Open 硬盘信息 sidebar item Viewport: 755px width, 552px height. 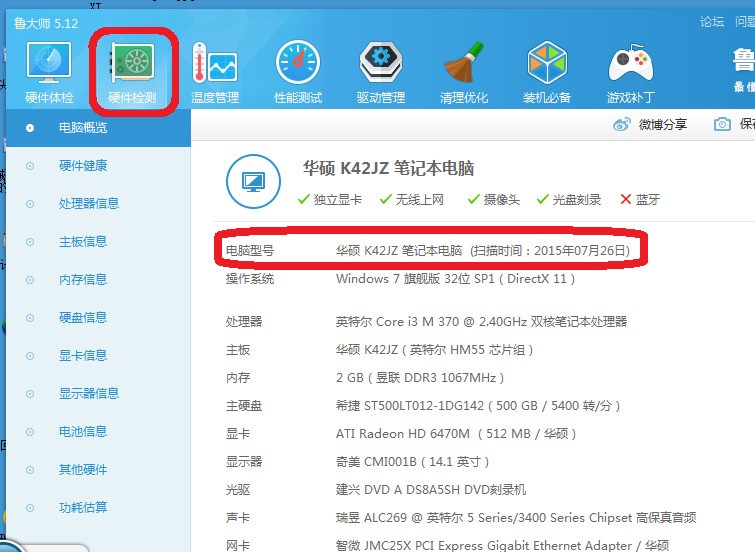coord(98,317)
